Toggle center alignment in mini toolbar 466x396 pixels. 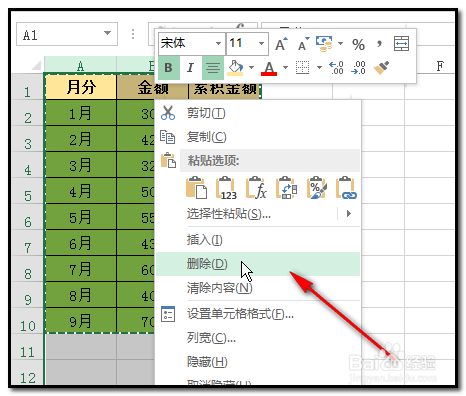point(213,68)
